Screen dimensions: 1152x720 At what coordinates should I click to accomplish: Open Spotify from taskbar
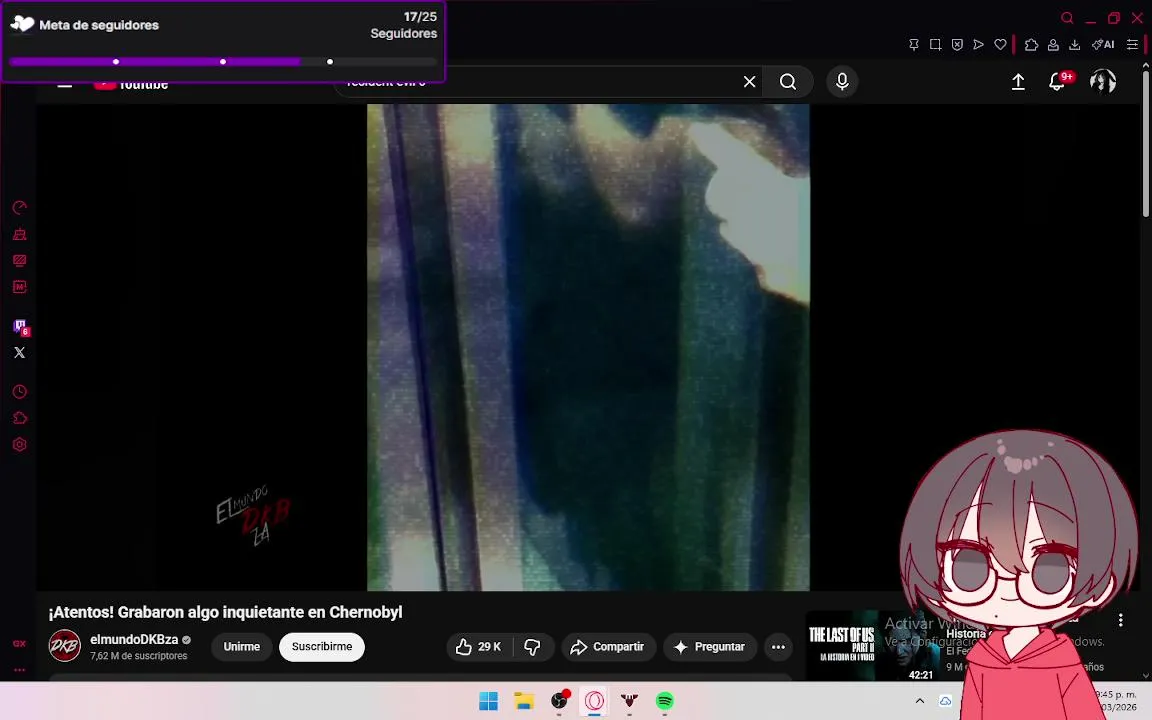pyautogui.click(x=665, y=701)
